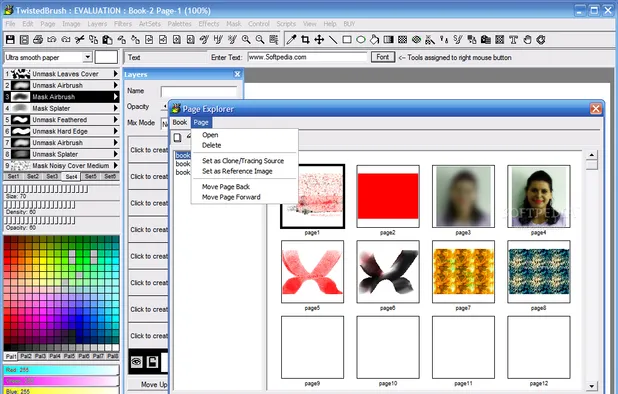Select the Crop tool

305,39
